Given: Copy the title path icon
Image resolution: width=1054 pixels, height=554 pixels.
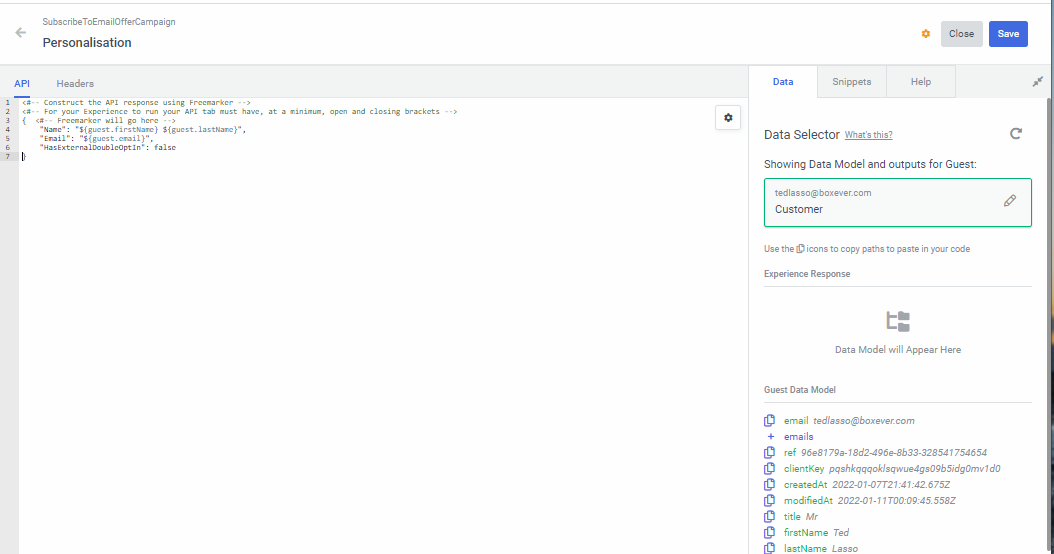Looking at the screenshot, I should 770,517.
